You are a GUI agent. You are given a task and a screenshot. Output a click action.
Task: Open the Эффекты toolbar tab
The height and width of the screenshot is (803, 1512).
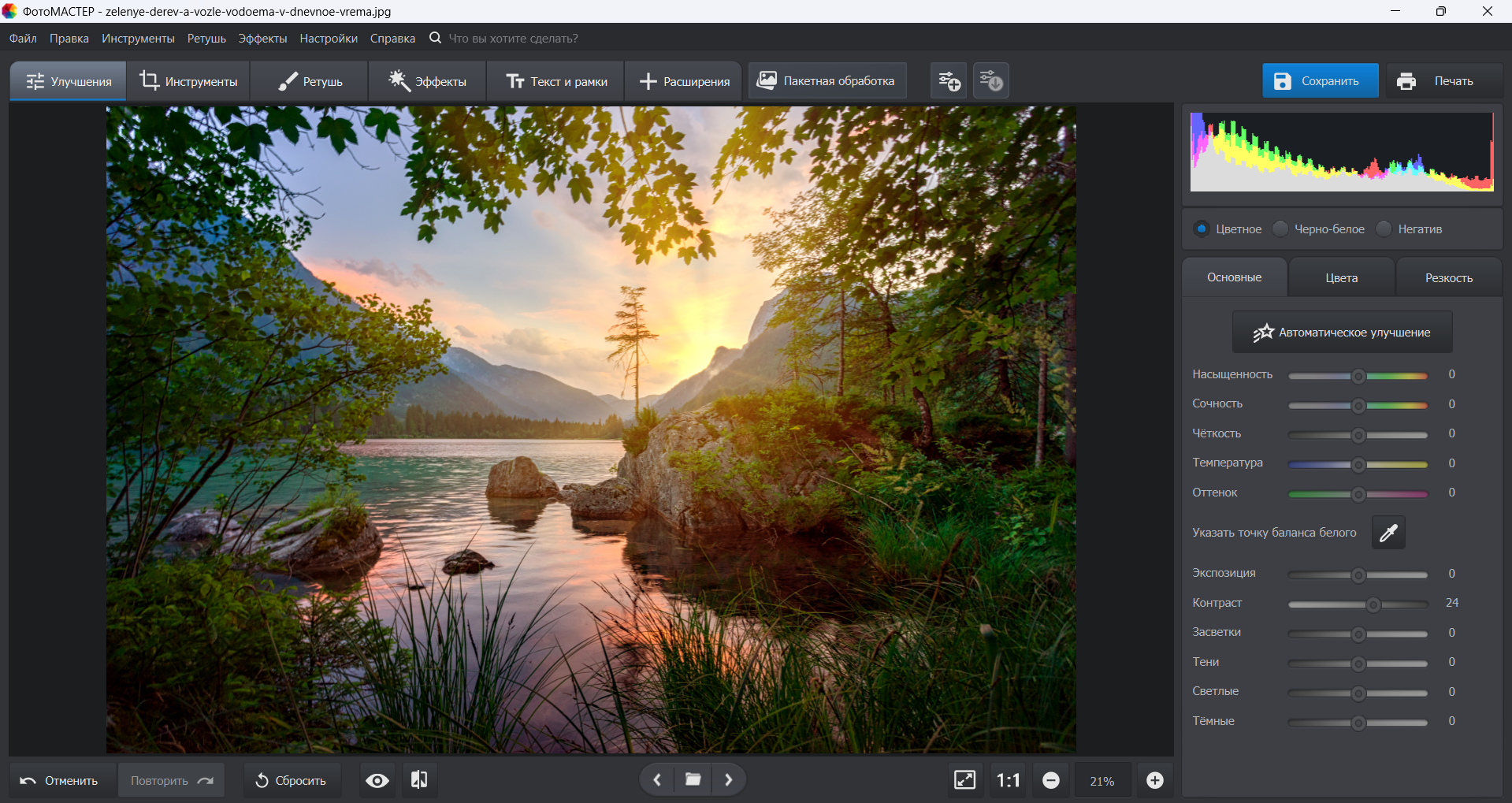coord(427,81)
